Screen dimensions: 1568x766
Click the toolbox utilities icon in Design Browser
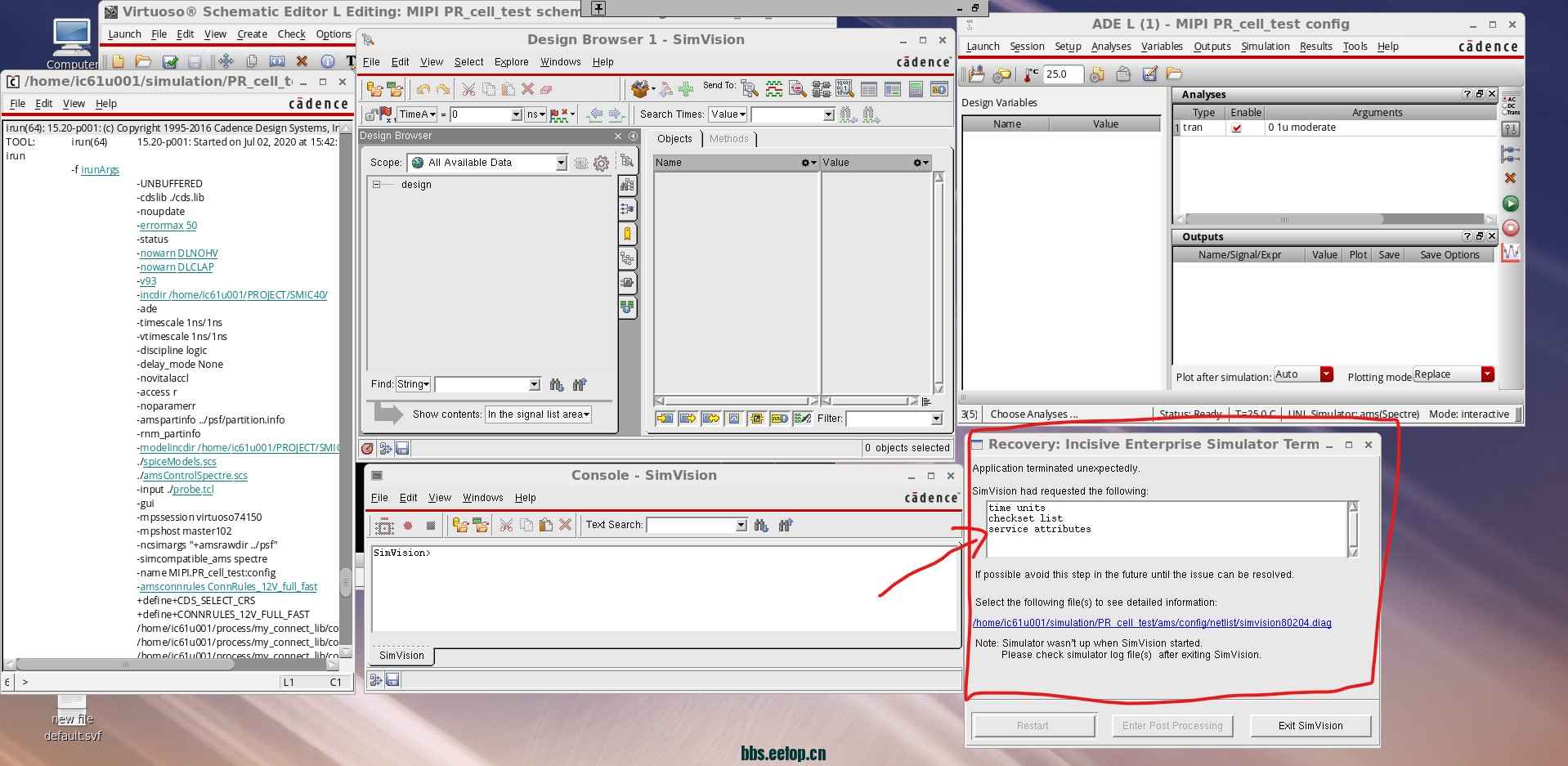click(x=640, y=88)
